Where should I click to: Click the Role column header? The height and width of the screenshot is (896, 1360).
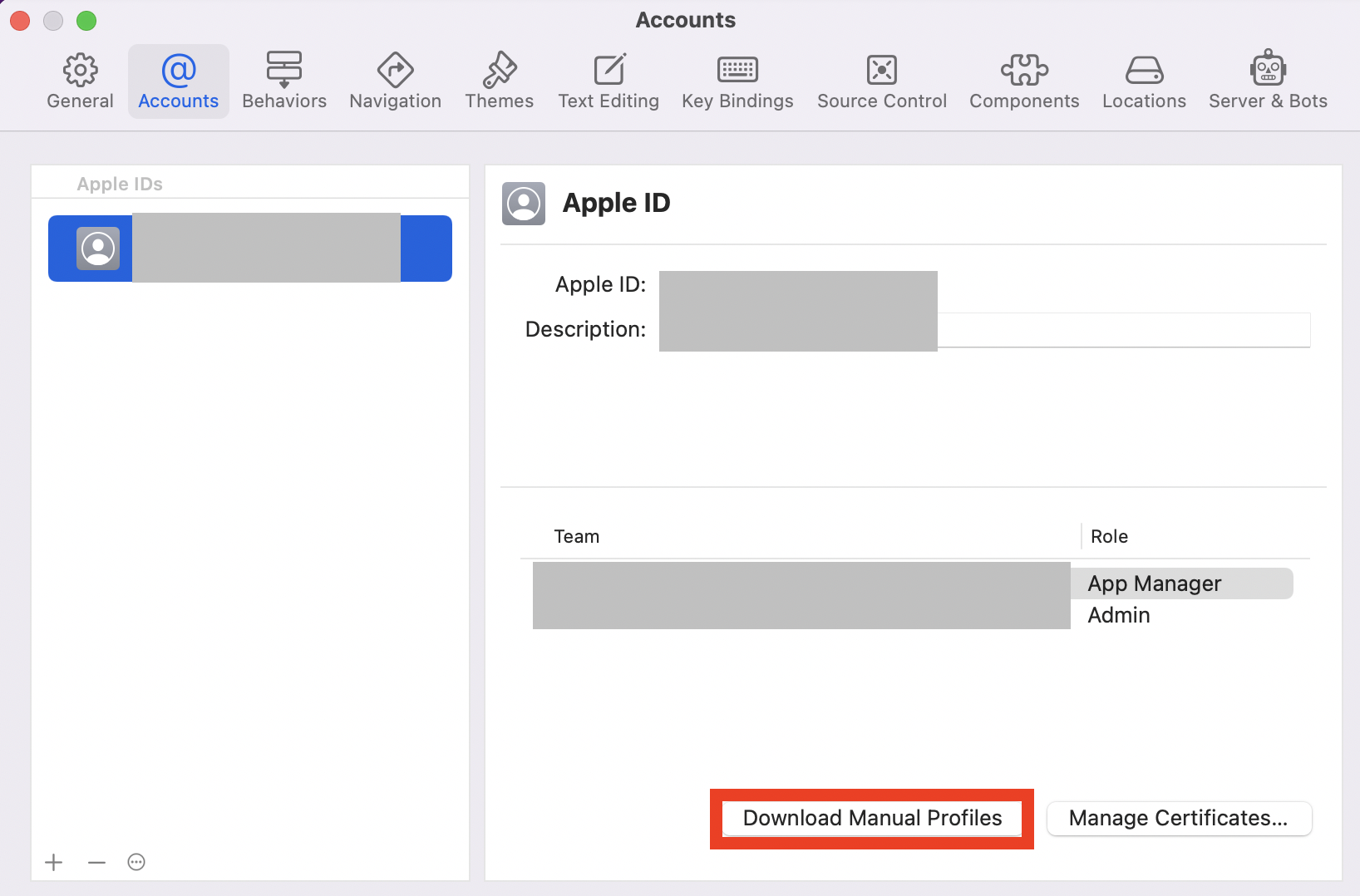coord(1109,537)
